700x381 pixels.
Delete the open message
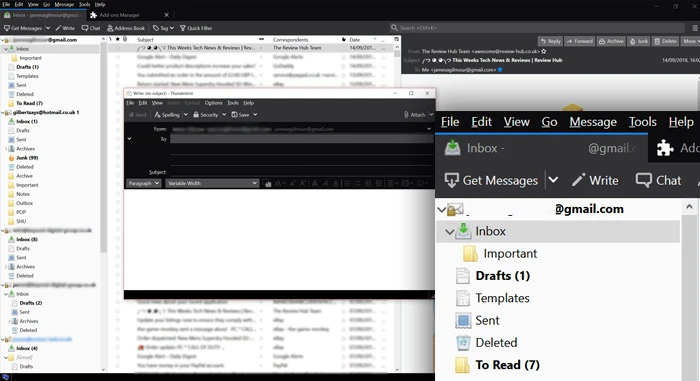[665, 41]
